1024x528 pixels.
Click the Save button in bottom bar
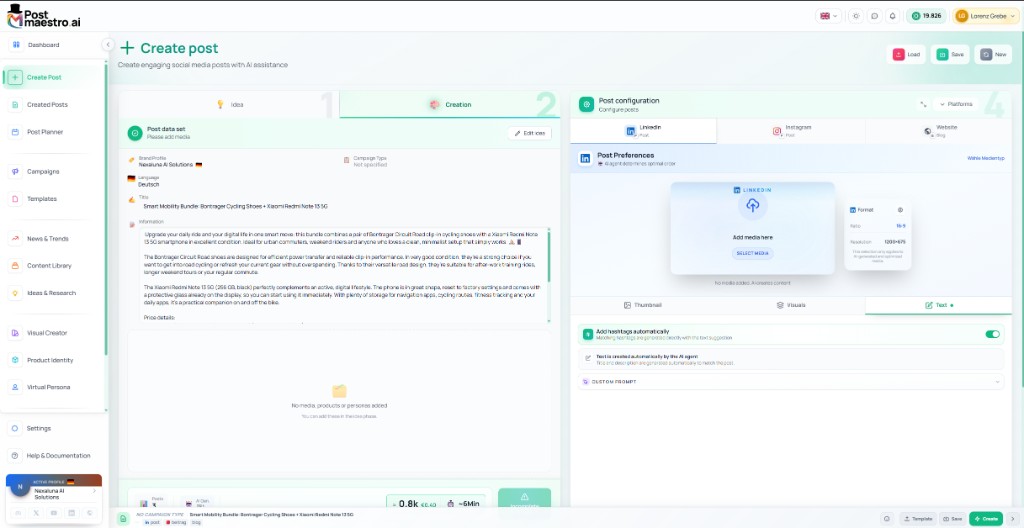[x=952, y=519]
